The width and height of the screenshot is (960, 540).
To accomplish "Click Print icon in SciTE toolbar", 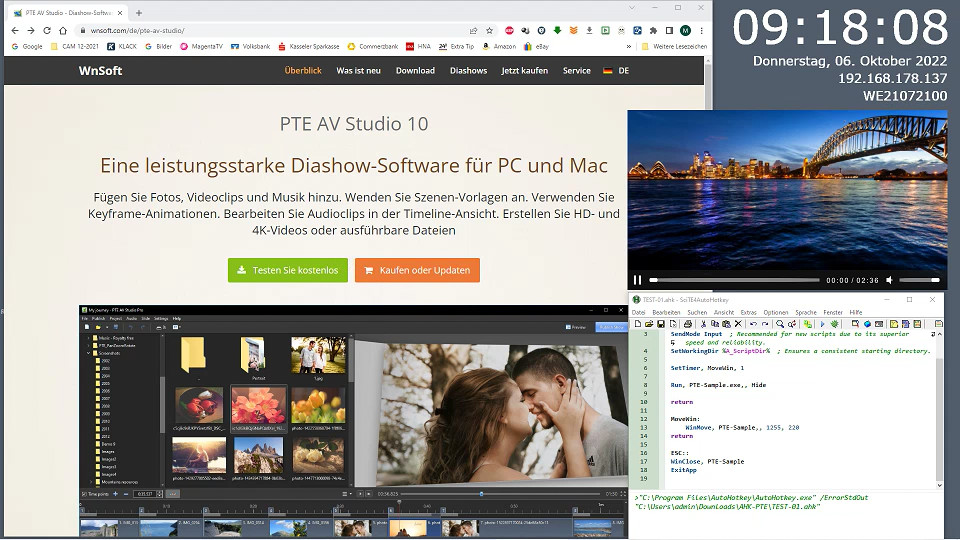I will [x=688, y=324].
